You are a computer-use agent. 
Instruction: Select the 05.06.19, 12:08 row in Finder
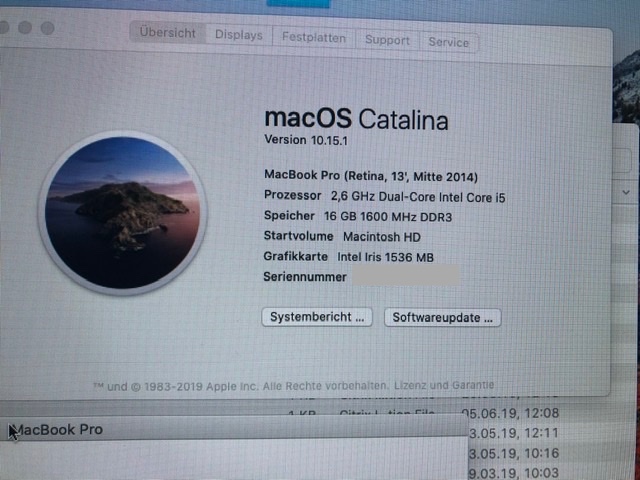pyautogui.click(x=510, y=413)
